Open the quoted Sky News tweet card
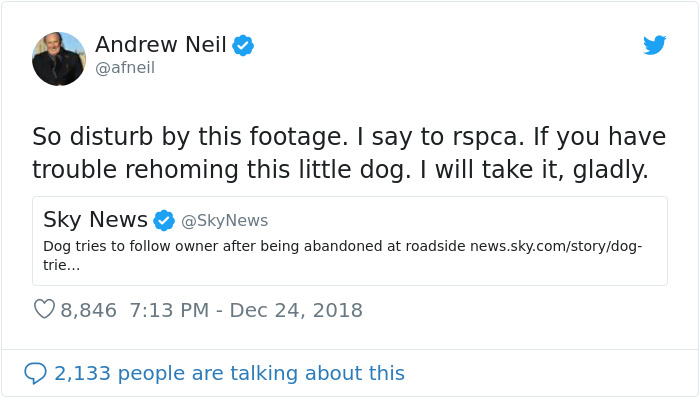Viewport: 700px width, 398px height. (350, 241)
